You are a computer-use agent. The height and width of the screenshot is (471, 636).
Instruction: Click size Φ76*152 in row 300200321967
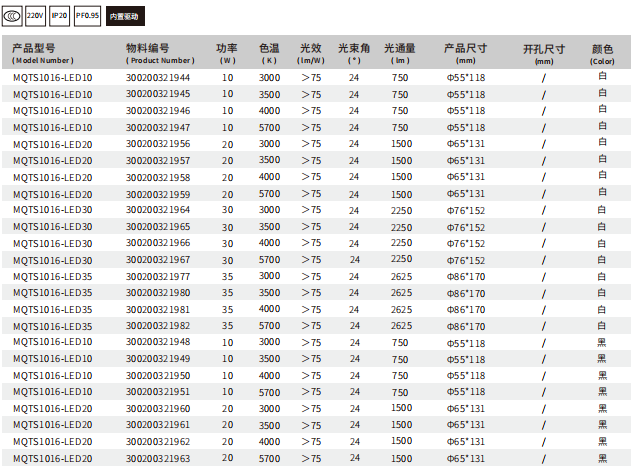(x=466, y=260)
